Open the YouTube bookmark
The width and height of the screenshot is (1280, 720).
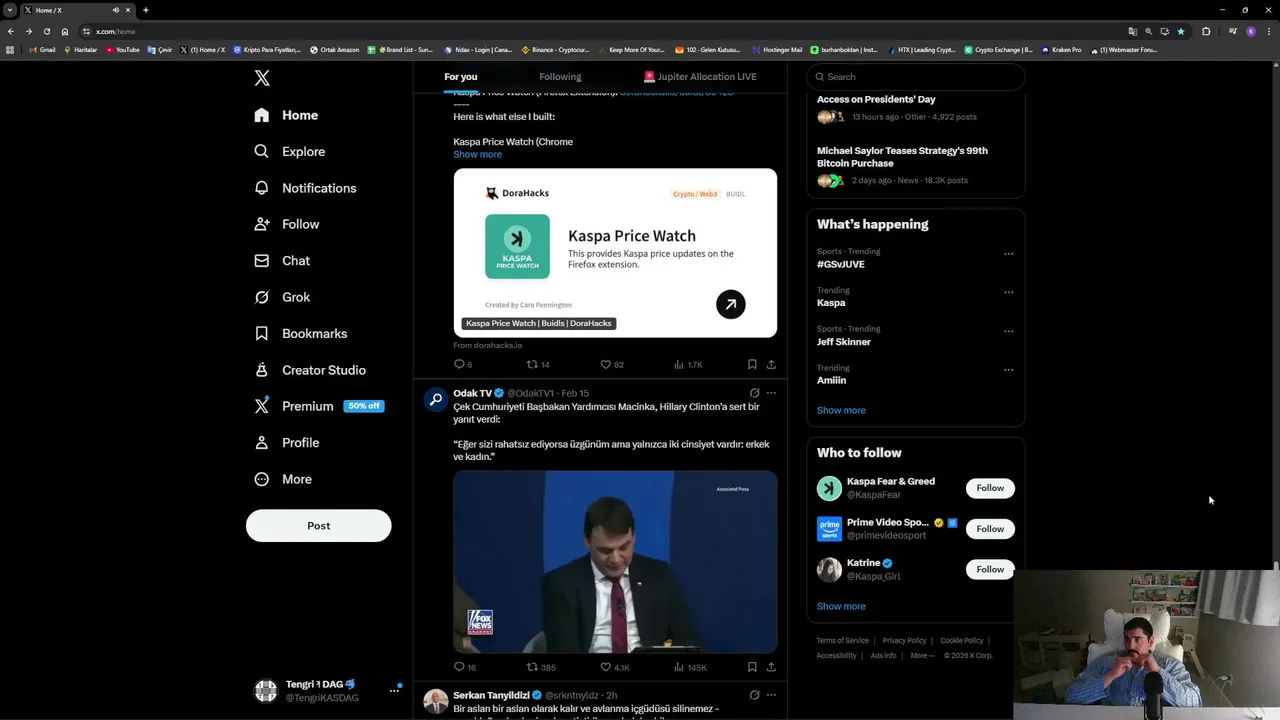point(123,50)
